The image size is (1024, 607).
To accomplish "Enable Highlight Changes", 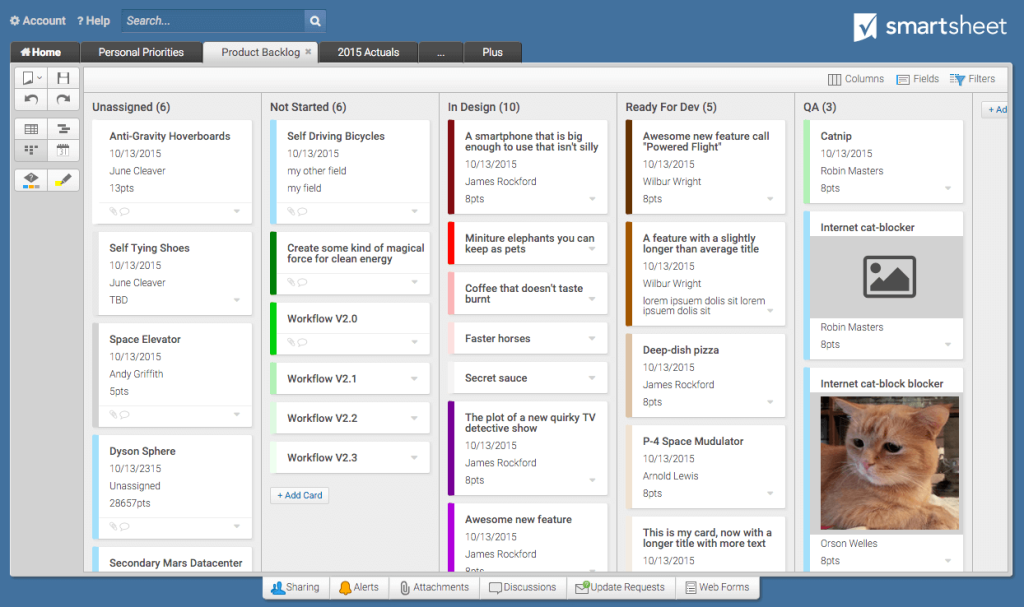I will (65, 180).
